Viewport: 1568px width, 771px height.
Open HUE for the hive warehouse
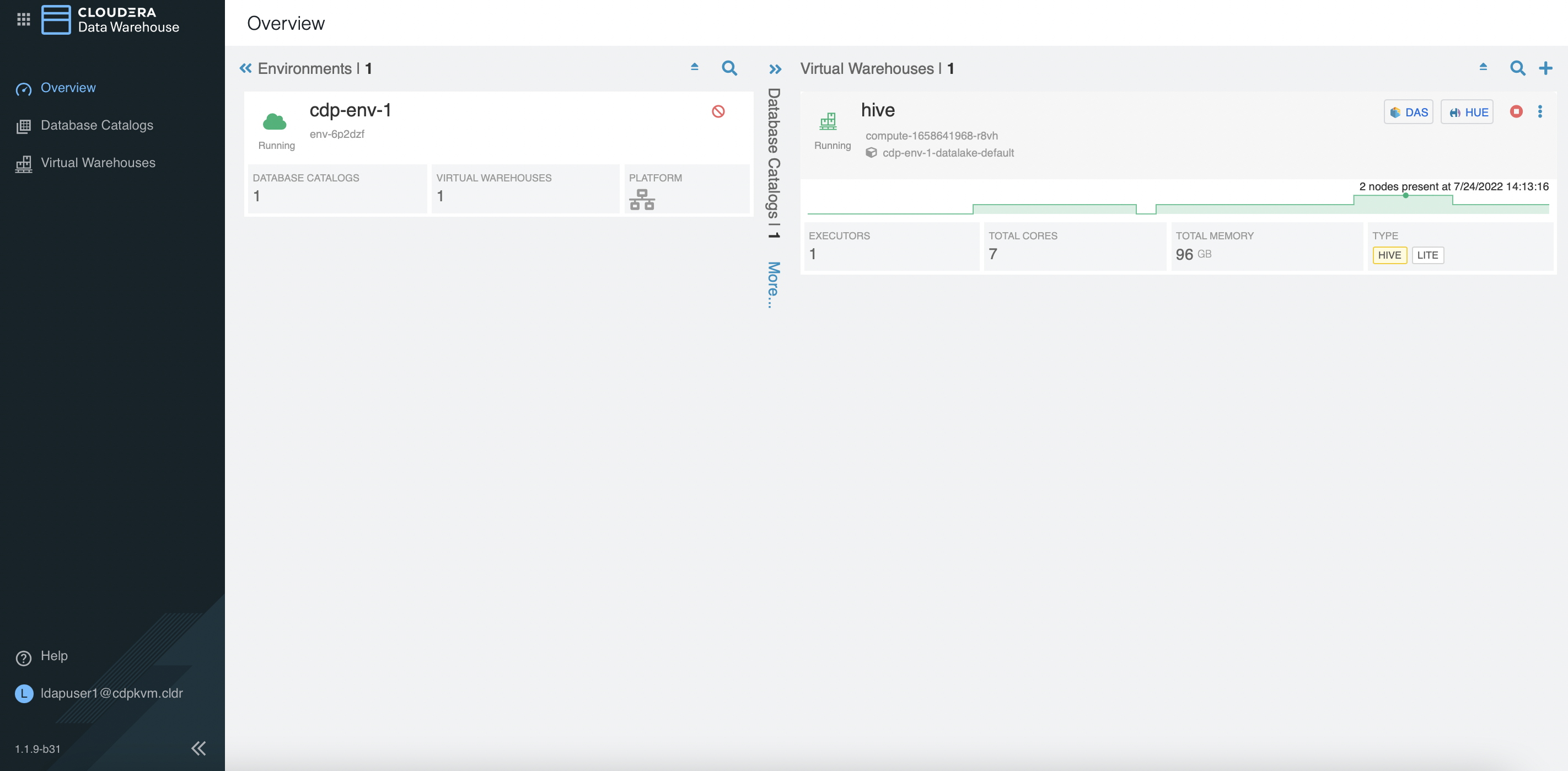[1467, 112]
